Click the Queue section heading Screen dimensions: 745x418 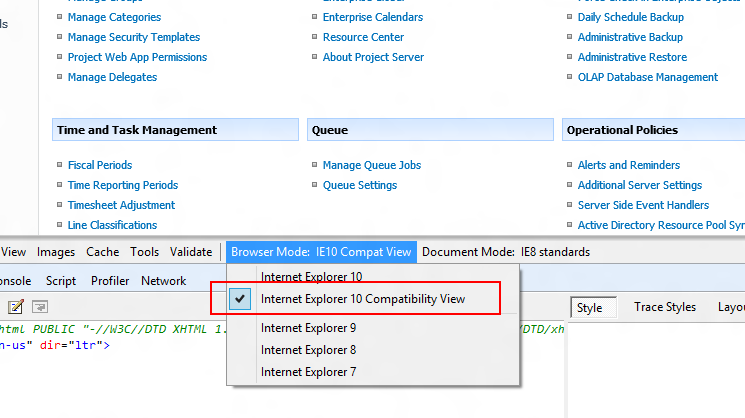pyautogui.click(x=430, y=130)
